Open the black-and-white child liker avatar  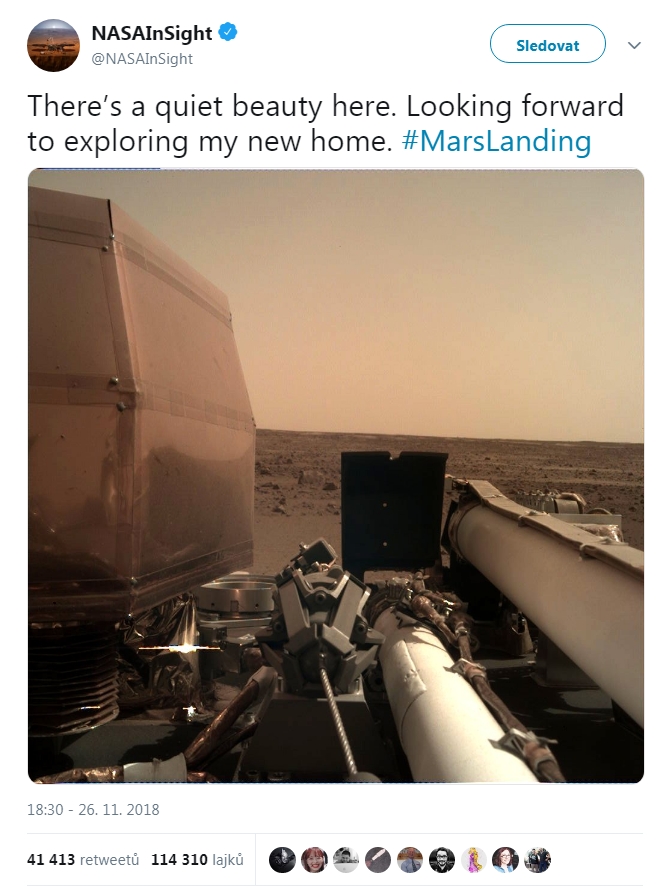[346, 860]
